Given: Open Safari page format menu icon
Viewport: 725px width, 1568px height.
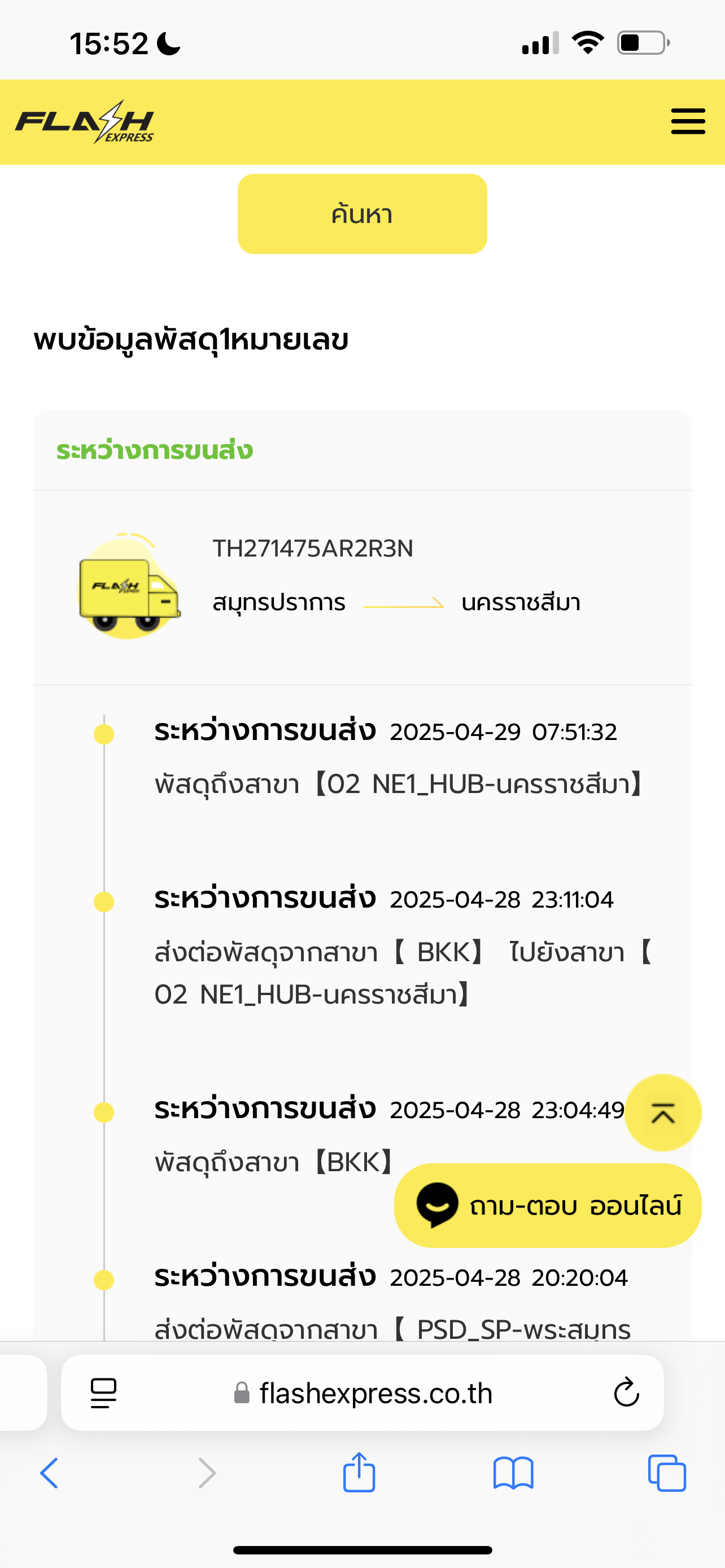Looking at the screenshot, I should [x=103, y=1392].
